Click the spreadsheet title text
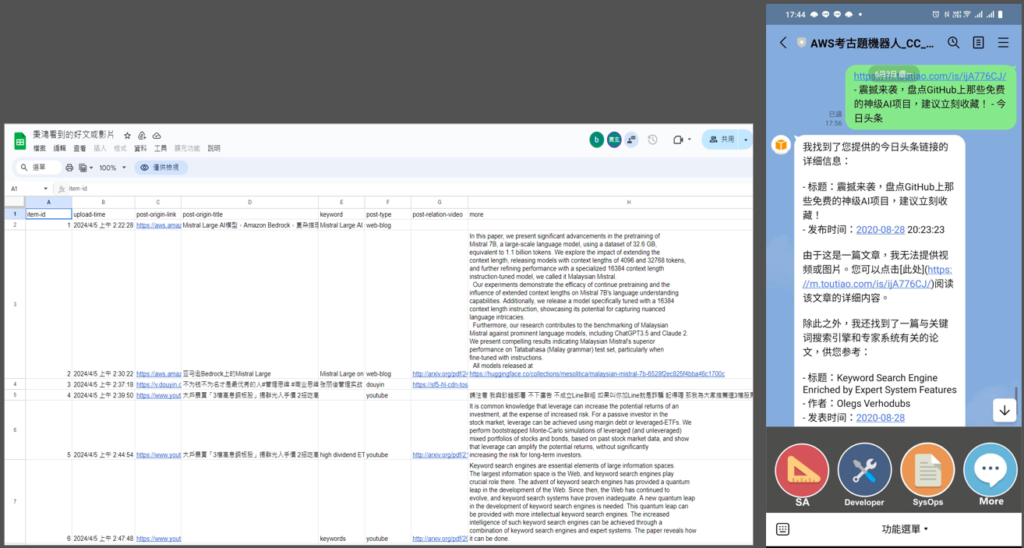 click(74, 135)
